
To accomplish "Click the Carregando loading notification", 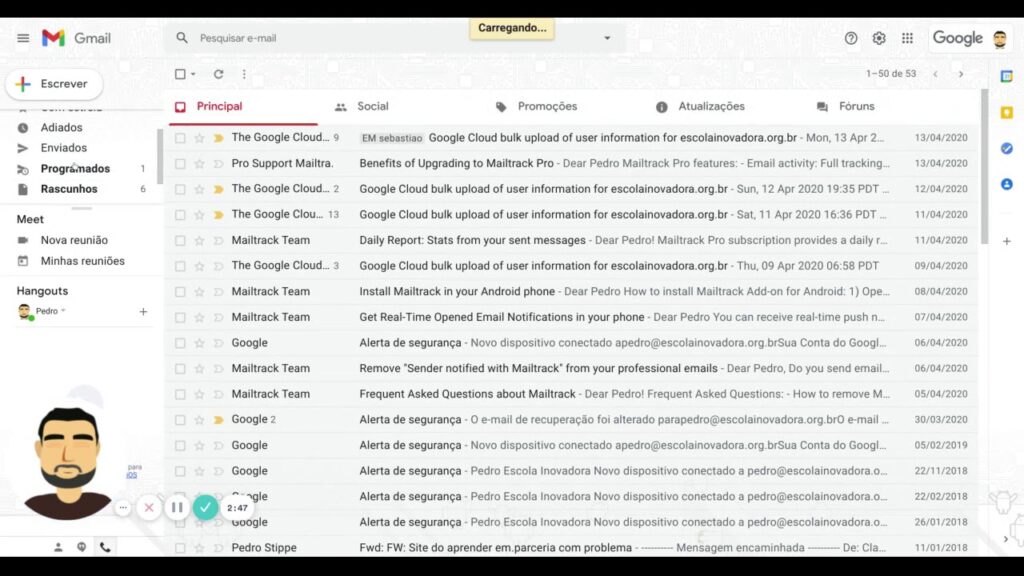I will click(512, 28).
